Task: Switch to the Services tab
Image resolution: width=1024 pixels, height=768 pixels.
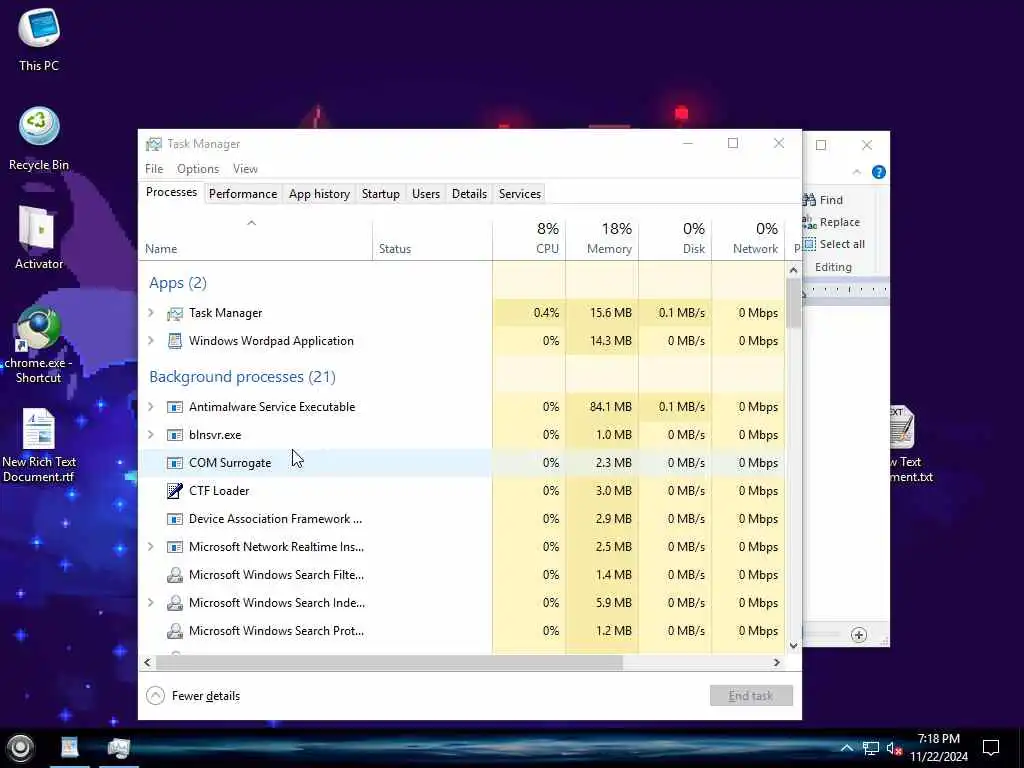Action: click(x=520, y=194)
